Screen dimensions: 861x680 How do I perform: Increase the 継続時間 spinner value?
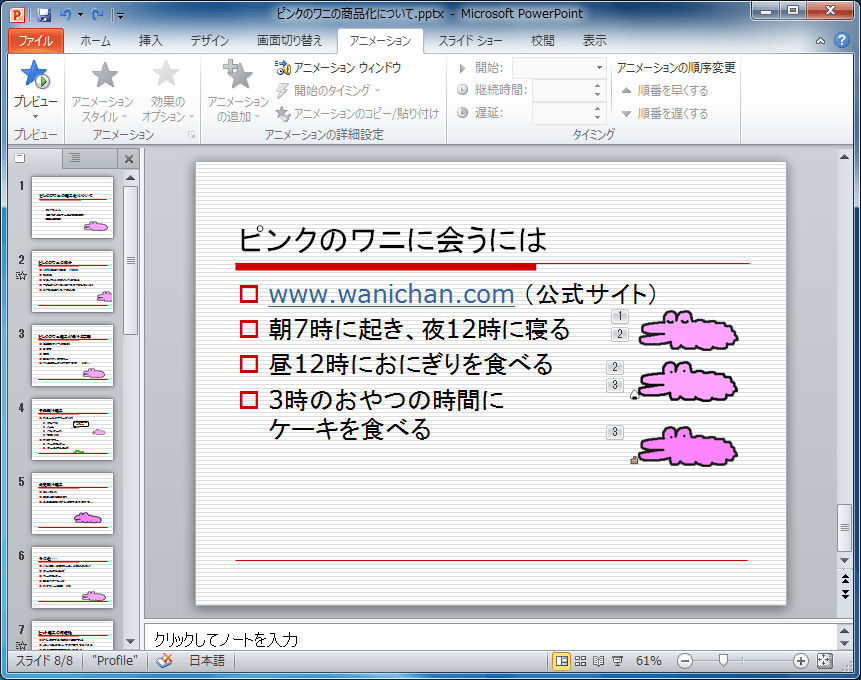[598, 86]
